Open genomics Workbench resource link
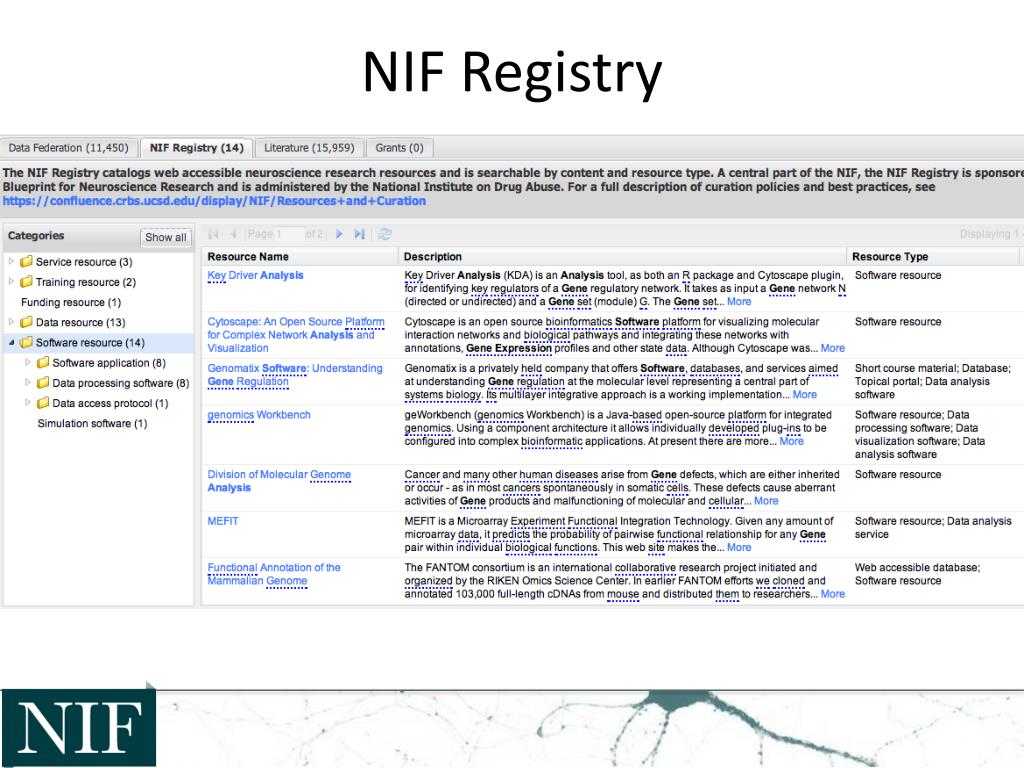The image size is (1024, 768). (x=259, y=415)
